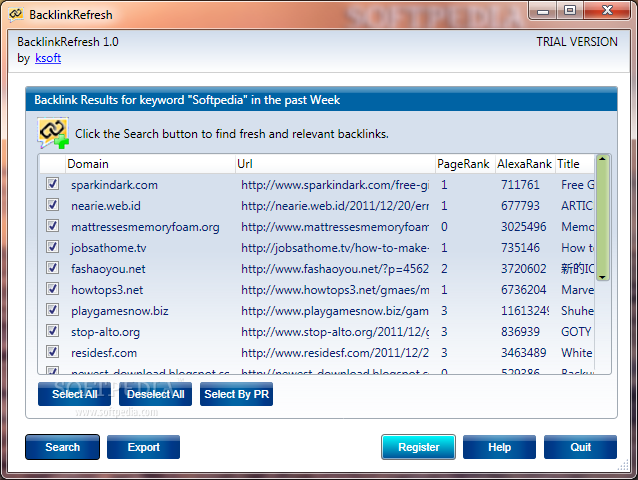
Task: Minimize the BacklinkRefresh window
Action: coord(543,11)
